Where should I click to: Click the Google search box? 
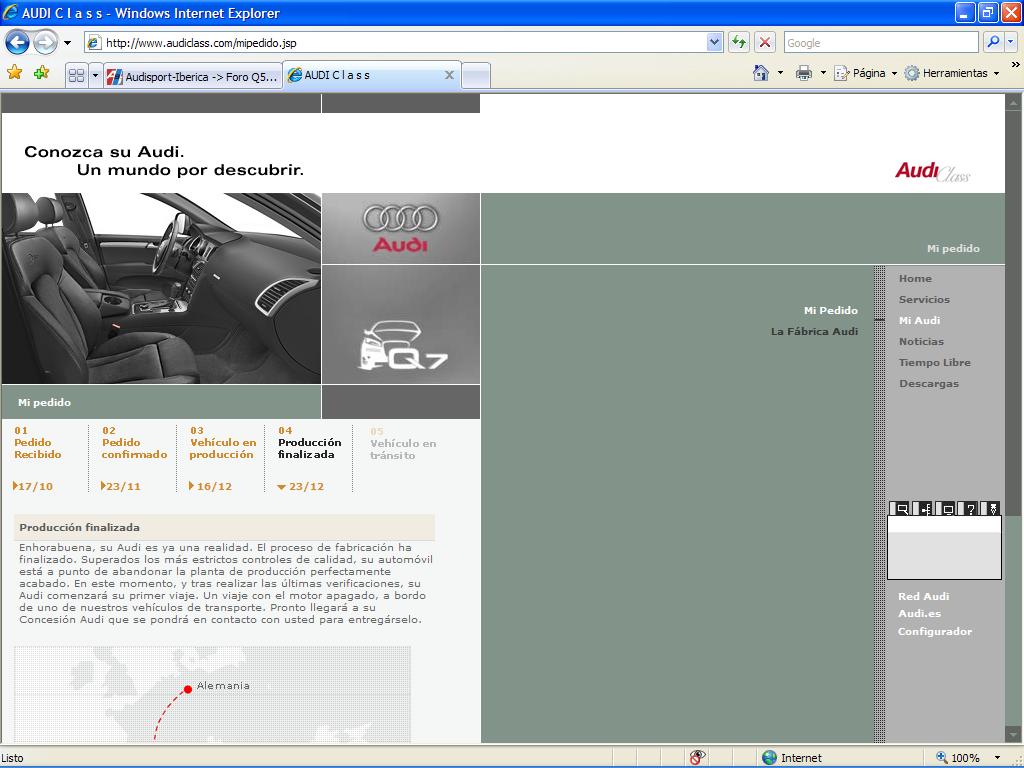tap(881, 43)
